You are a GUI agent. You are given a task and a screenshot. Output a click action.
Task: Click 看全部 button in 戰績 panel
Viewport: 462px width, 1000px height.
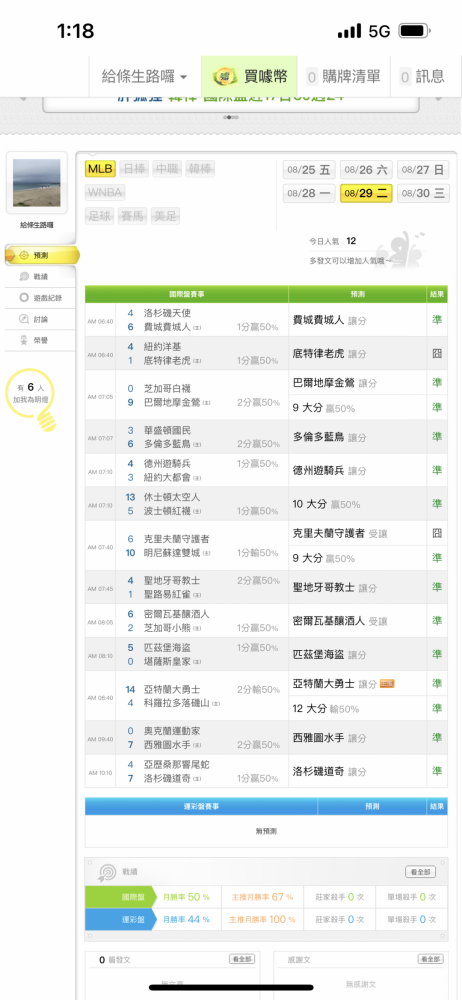click(x=421, y=872)
